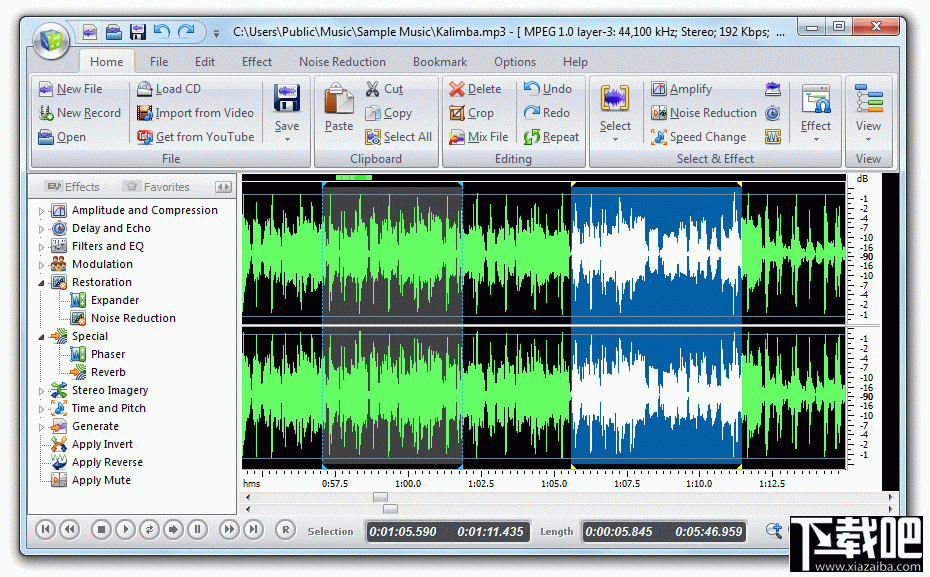Screen dimensions: 930x577
Task: Click the Mix File icon
Action: click(457, 137)
